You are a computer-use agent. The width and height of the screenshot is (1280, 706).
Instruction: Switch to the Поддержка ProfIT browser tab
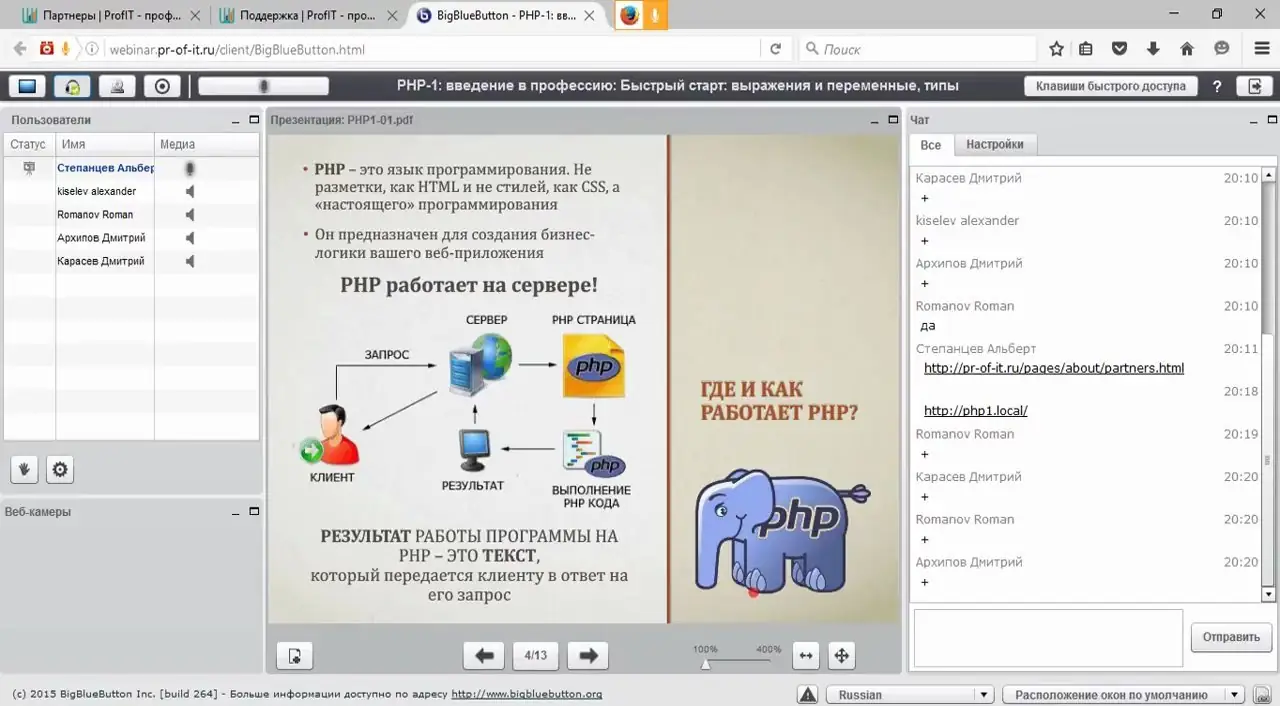(x=305, y=15)
